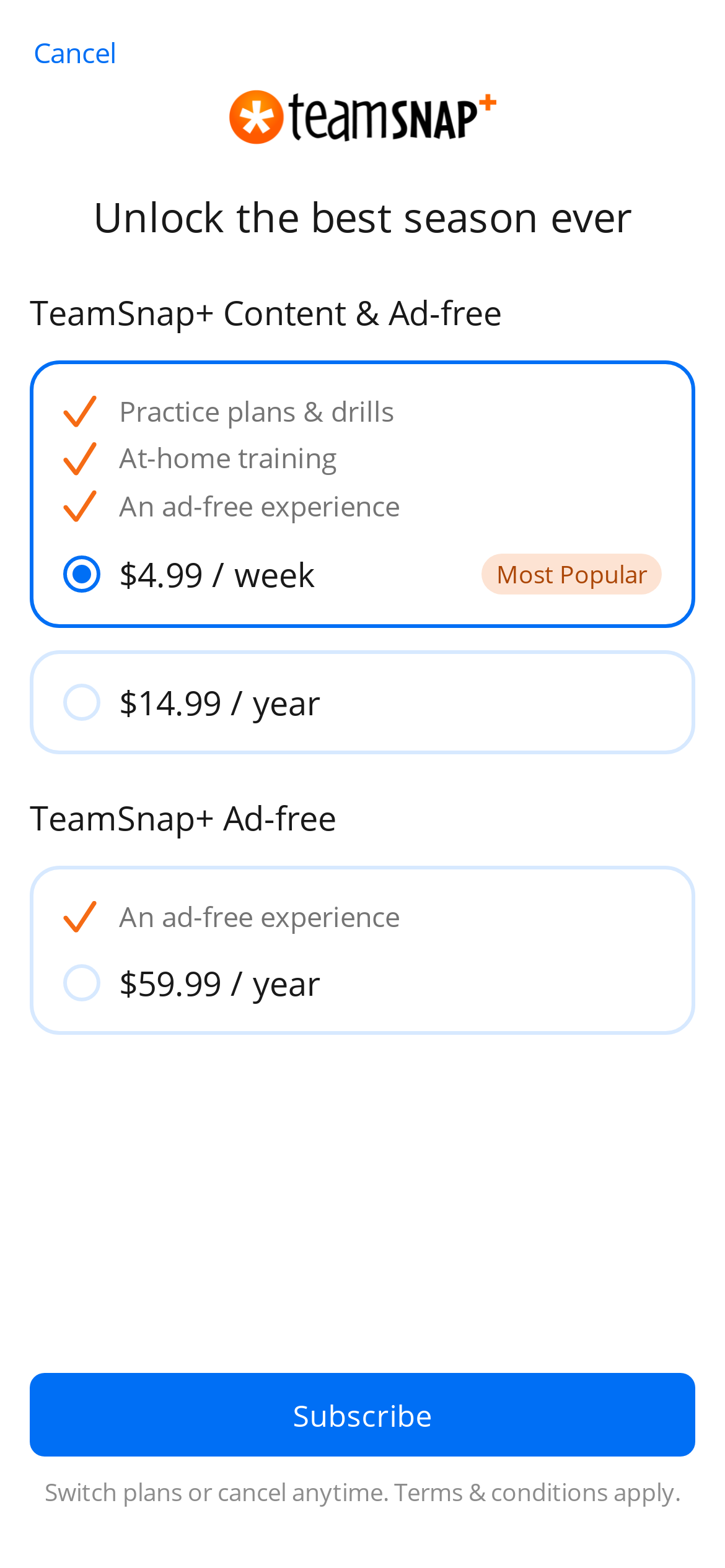
Task: Tap the Most Popular badge
Action: point(571,574)
